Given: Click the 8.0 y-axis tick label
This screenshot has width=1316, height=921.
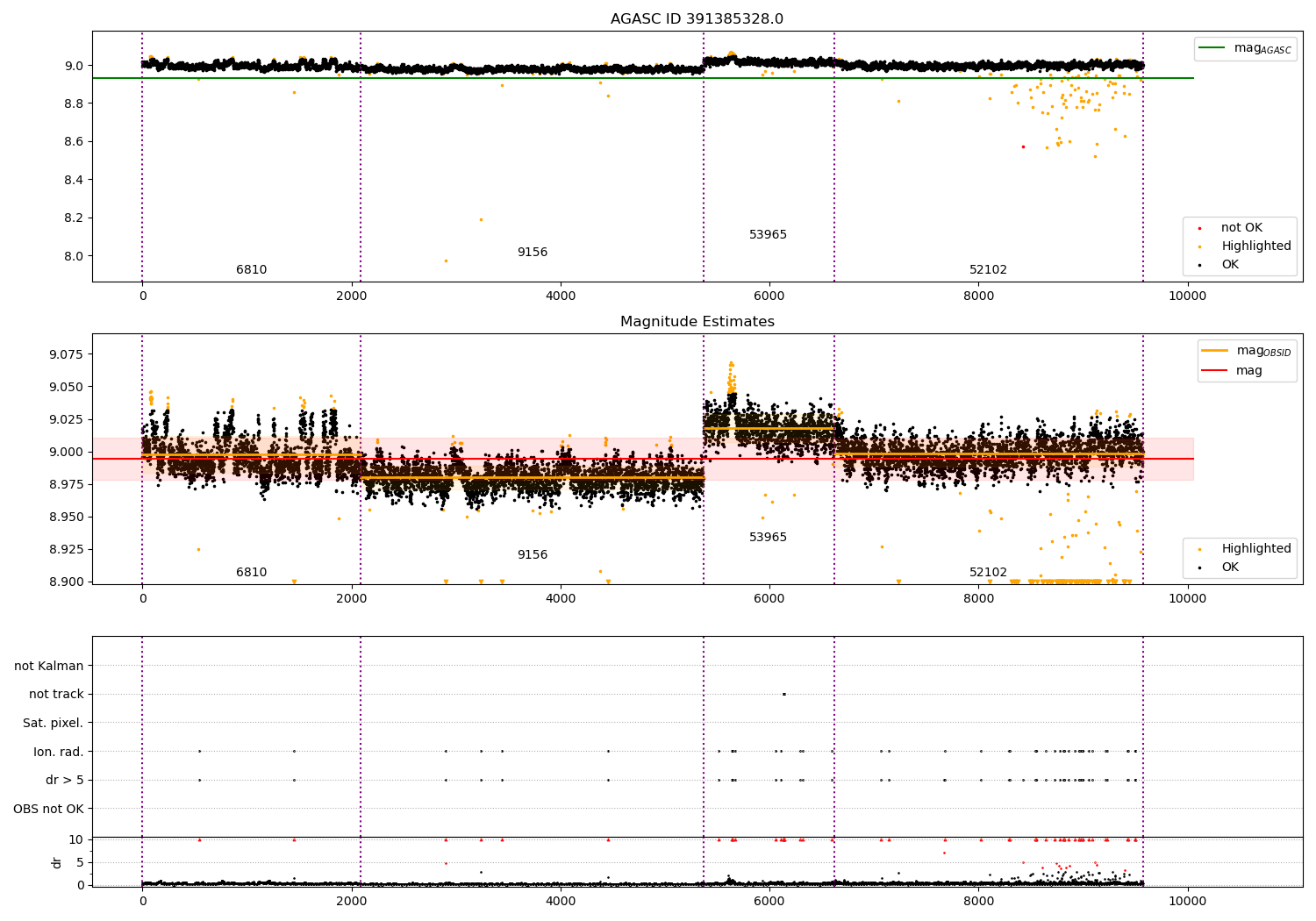Looking at the screenshot, I should 74,256.
